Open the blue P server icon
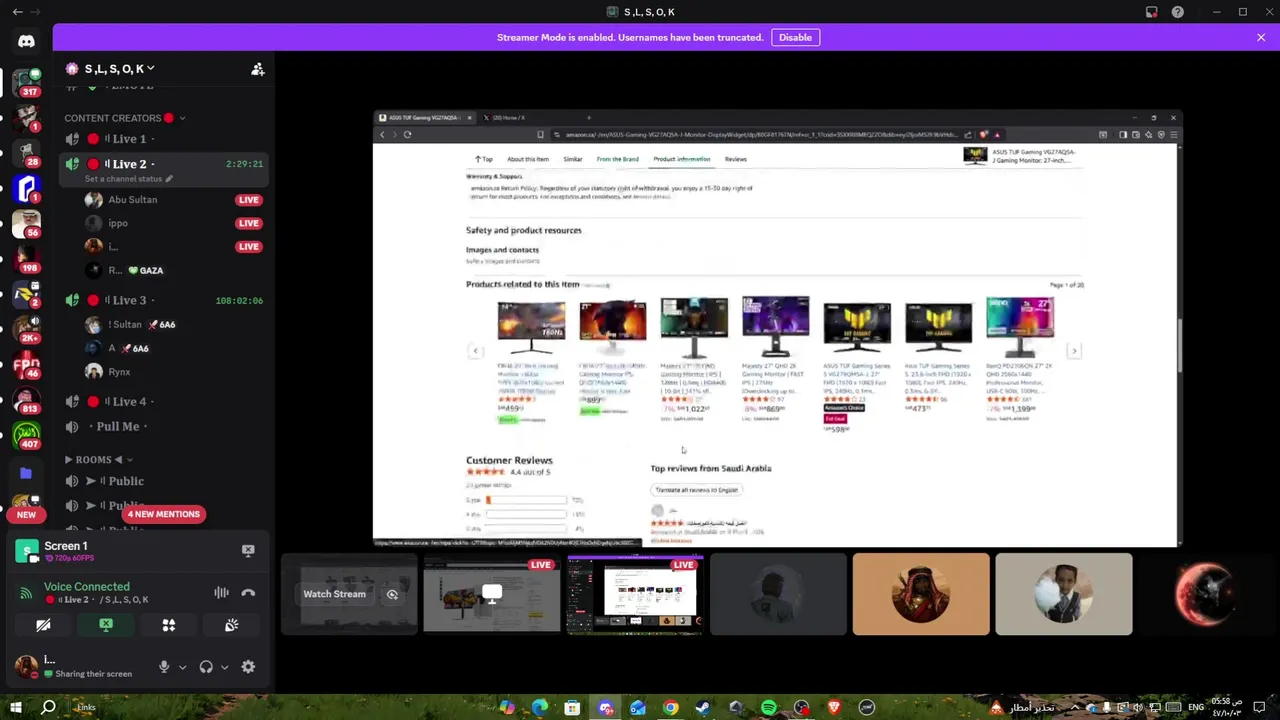The image size is (1280, 720). pyautogui.click(x=26, y=187)
